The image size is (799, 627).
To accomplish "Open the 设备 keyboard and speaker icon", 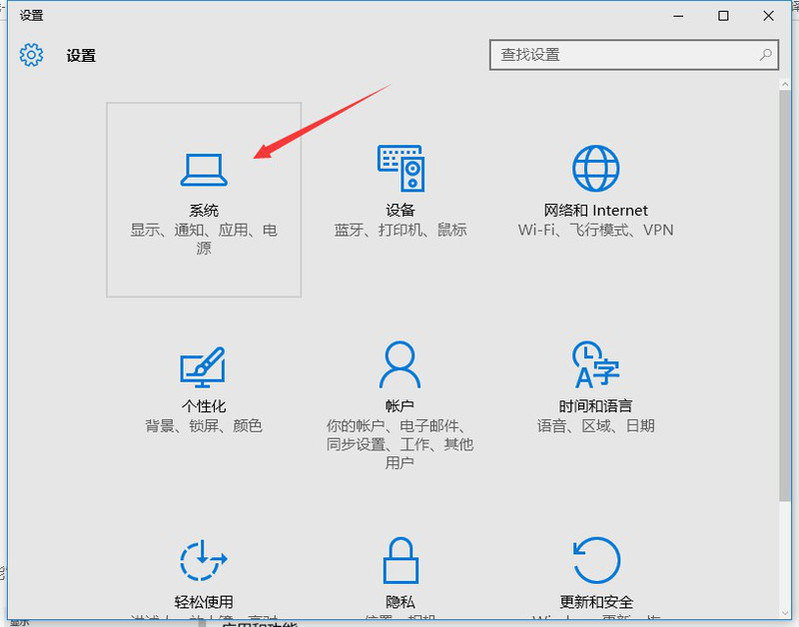I will (401, 168).
